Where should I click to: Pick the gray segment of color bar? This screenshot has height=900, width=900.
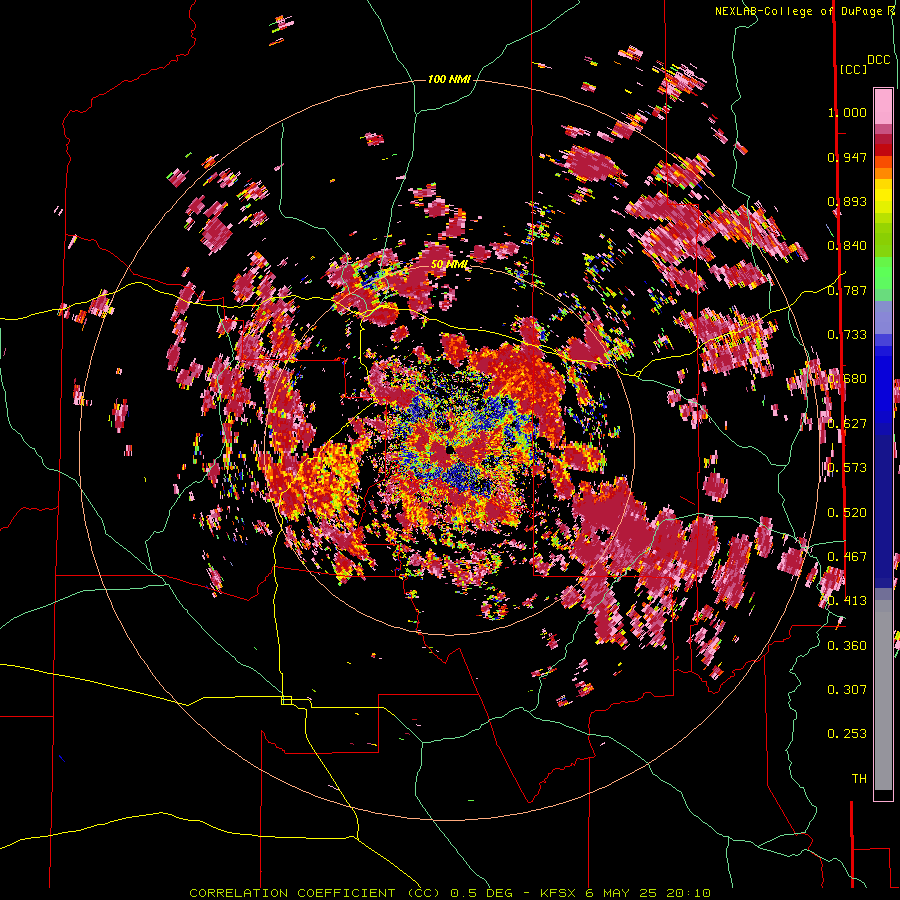tap(883, 695)
